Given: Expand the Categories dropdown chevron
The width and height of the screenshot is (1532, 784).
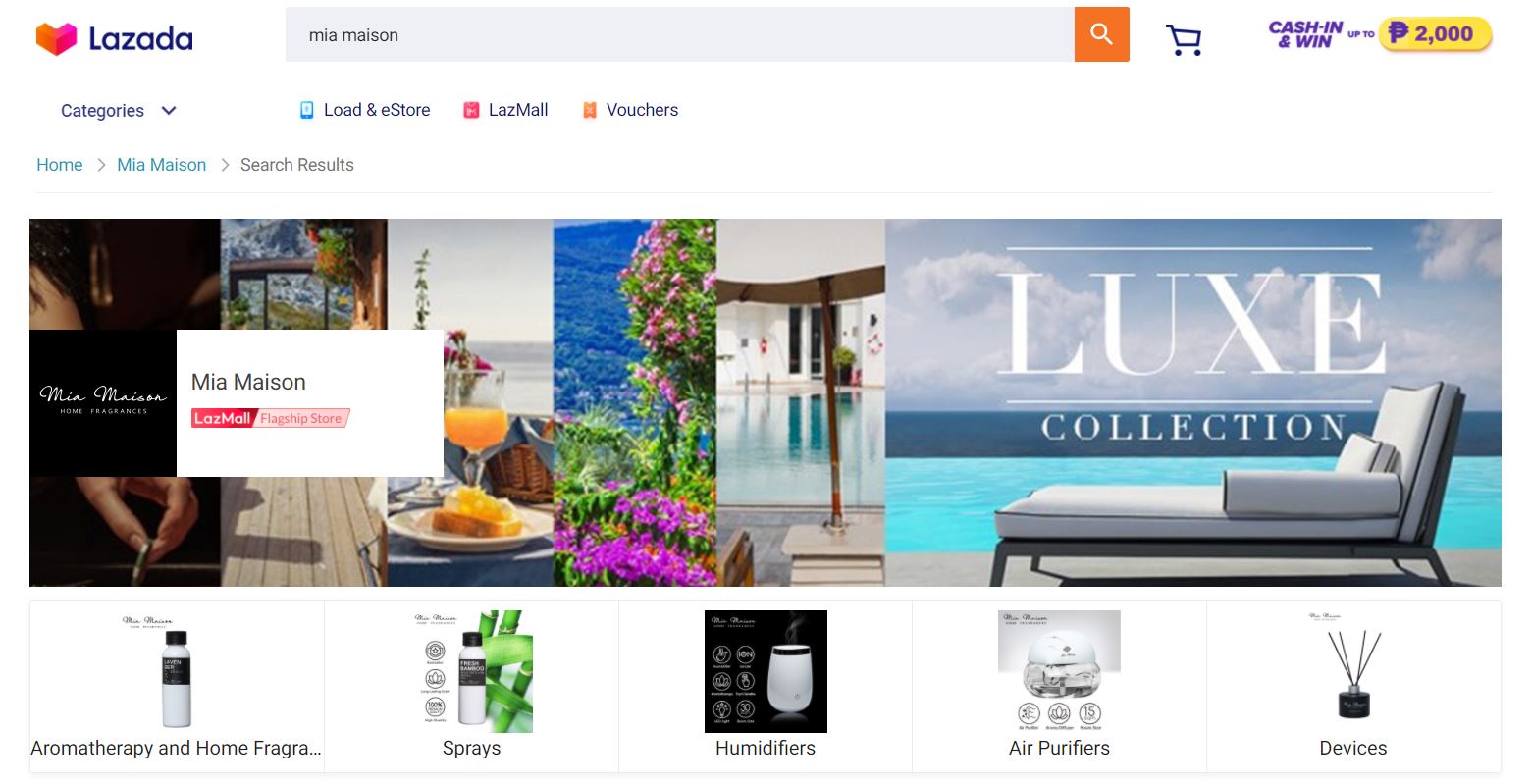Looking at the screenshot, I should point(169,110).
